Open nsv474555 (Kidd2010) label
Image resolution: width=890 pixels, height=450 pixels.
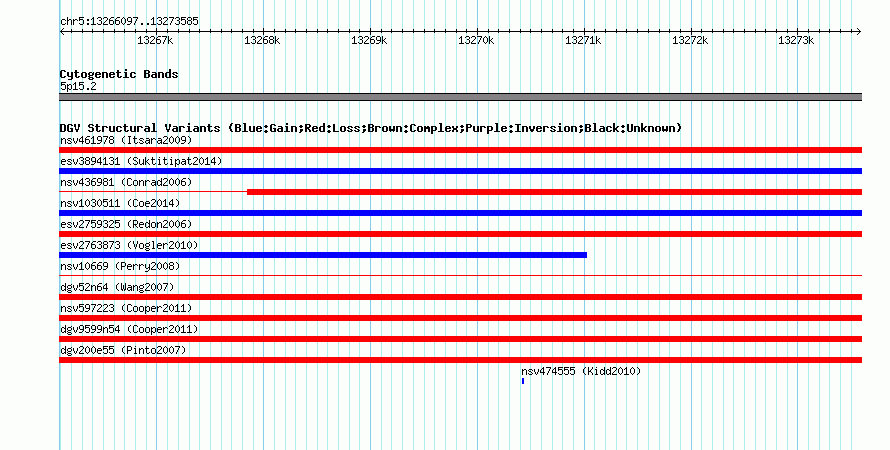pos(581,371)
